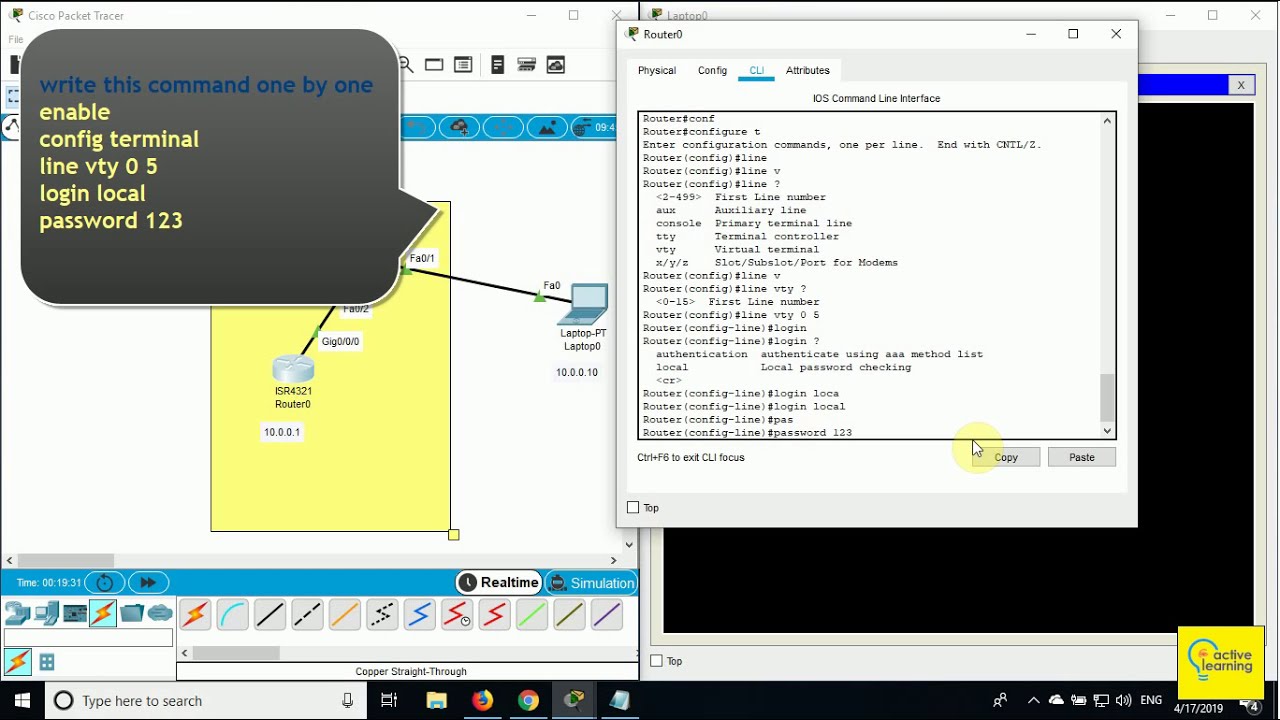Open File Explorer from the taskbar
Screen dimensions: 1280x720
[436, 701]
